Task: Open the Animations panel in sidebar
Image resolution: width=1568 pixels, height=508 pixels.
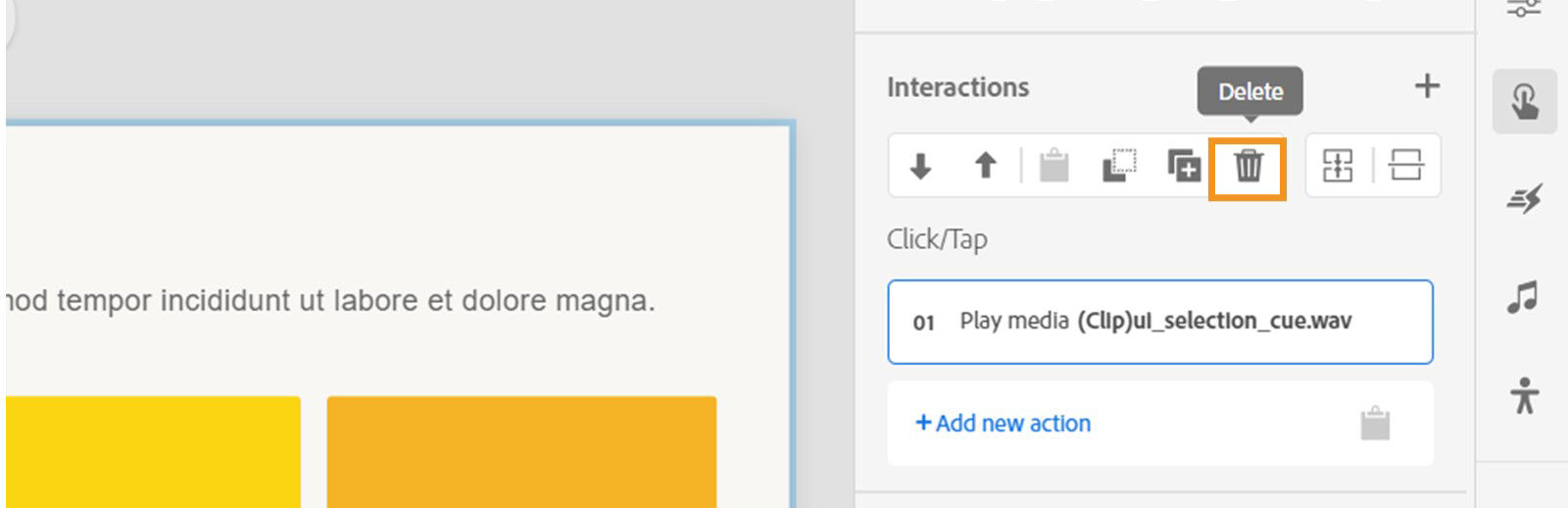Action: tap(1524, 199)
